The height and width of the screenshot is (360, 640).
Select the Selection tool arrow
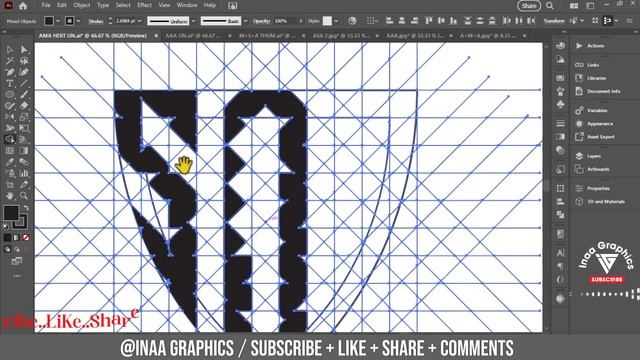(10, 50)
